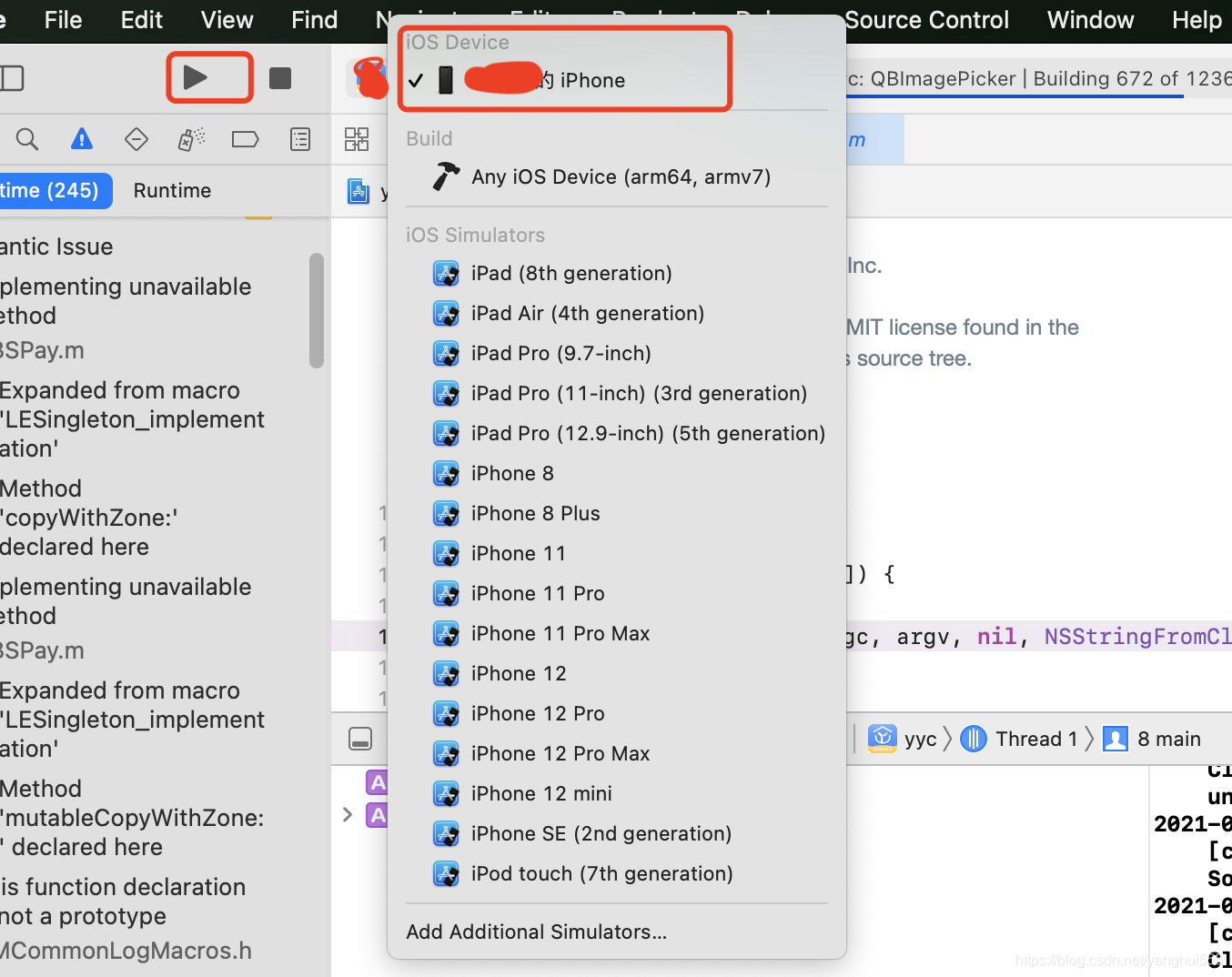Click the jump bar file icon
The image size is (1232, 977).
coord(358,191)
